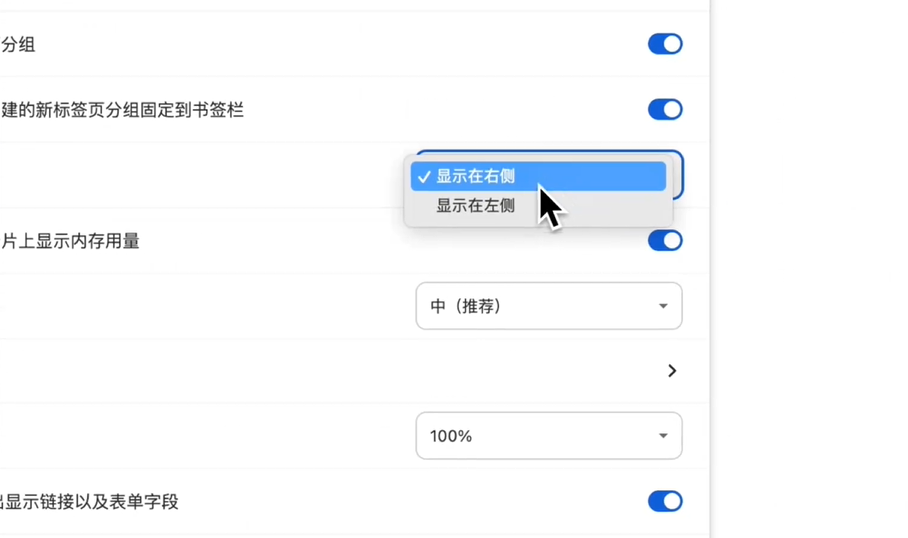Switch off 显示链接以及表单字段 toggle

[665, 502]
